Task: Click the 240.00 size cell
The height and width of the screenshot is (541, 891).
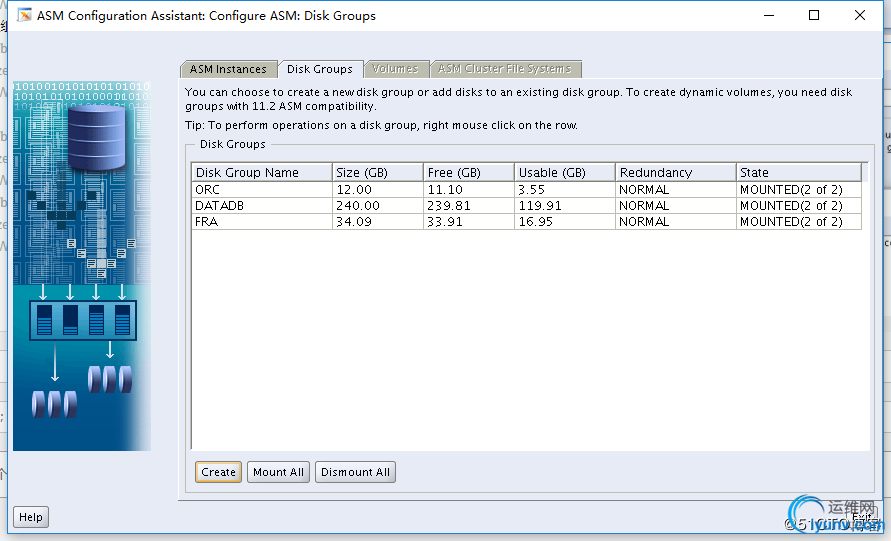Action: (378, 205)
